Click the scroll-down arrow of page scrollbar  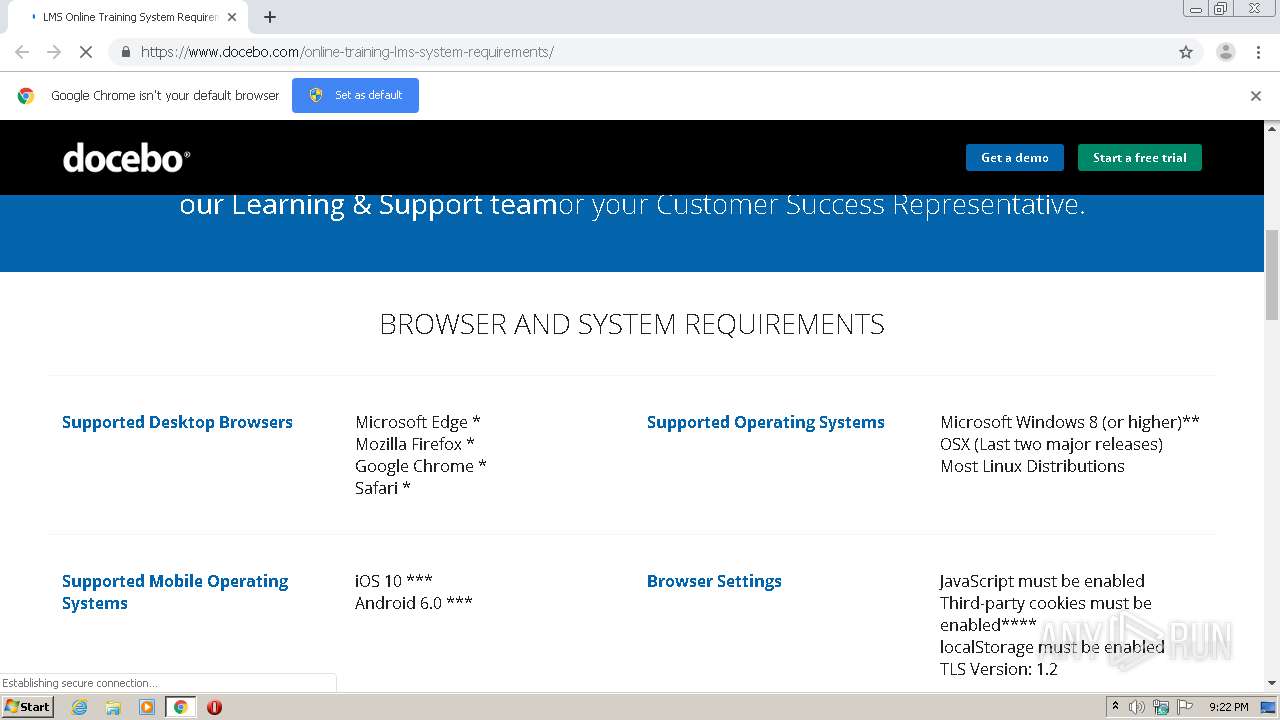pyautogui.click(x=1272, y=683)
